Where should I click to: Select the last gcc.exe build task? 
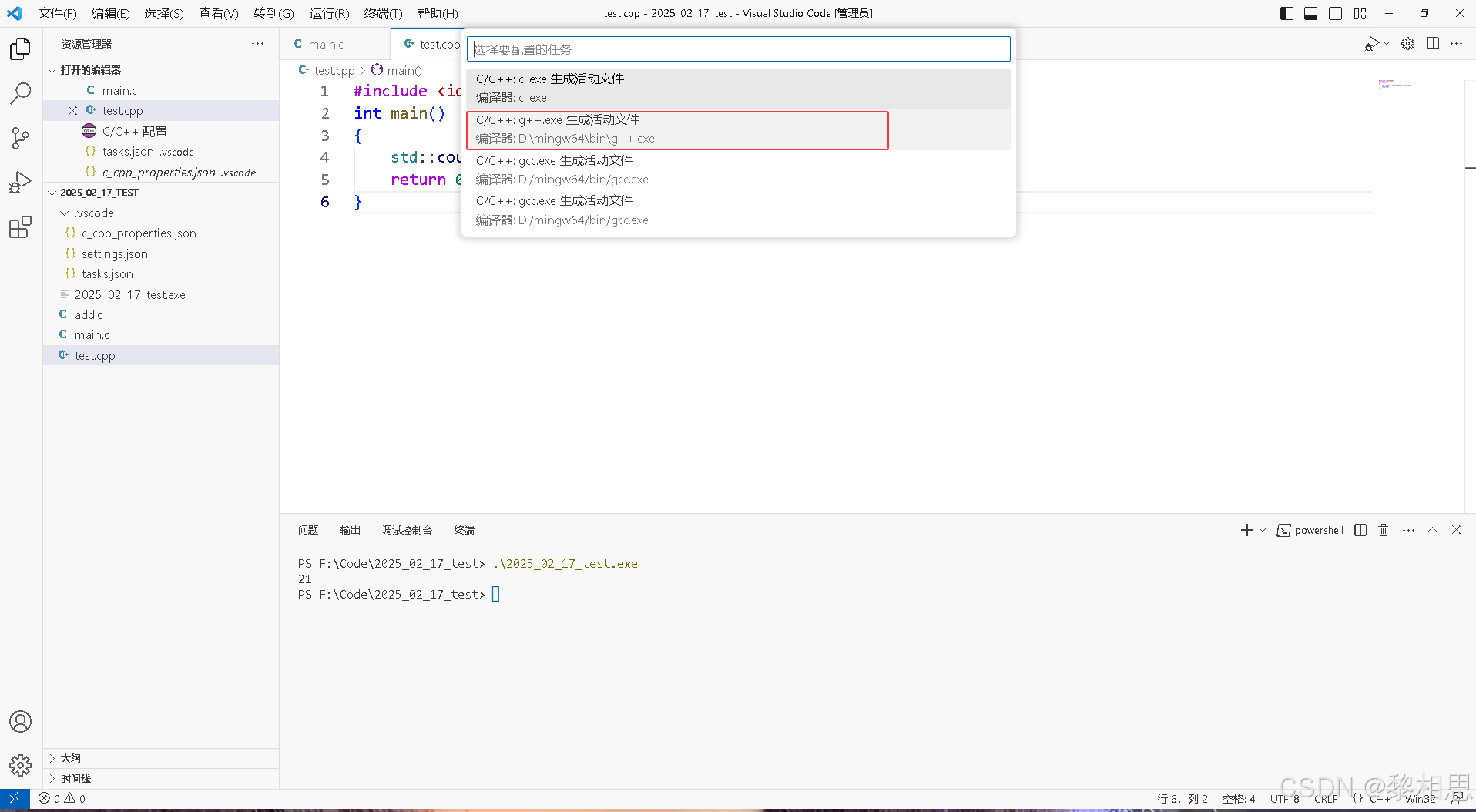tap(738, 210)
